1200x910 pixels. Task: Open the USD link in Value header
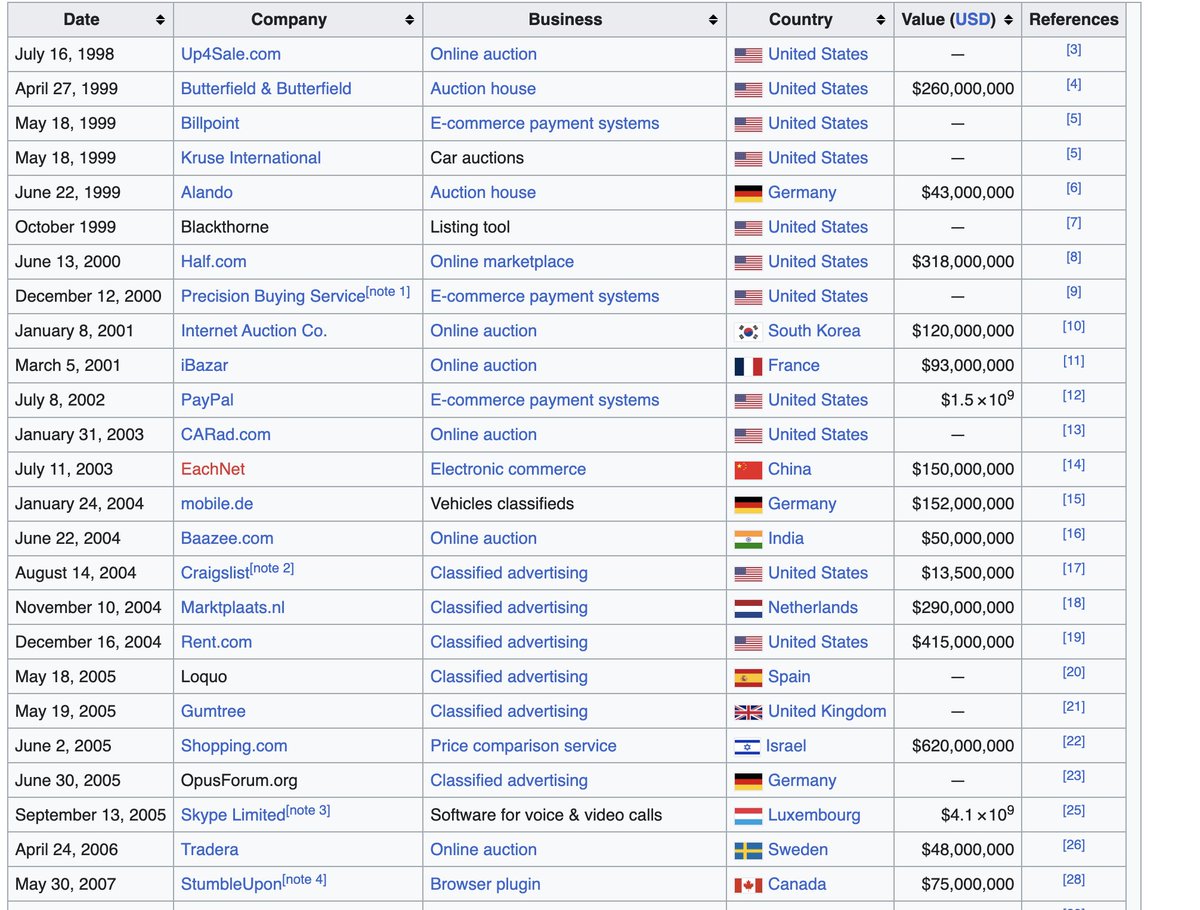(973, 20)
